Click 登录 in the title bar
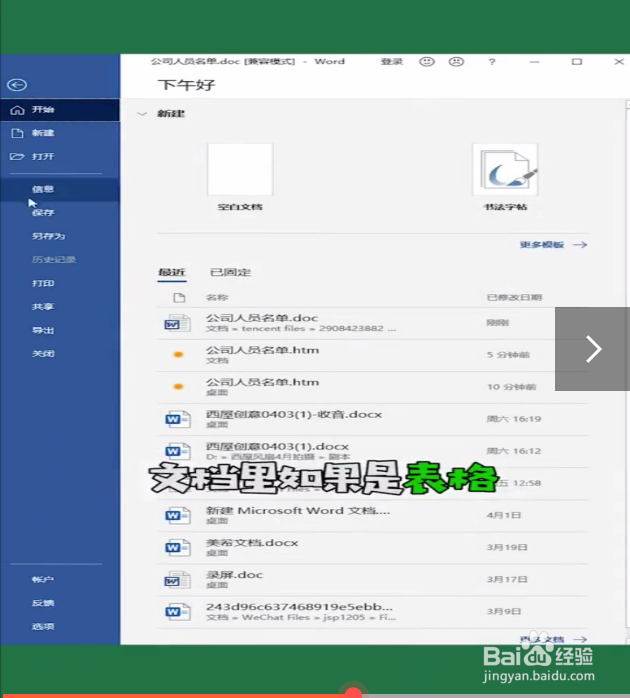630x698 pixels. tap(391, 62)
